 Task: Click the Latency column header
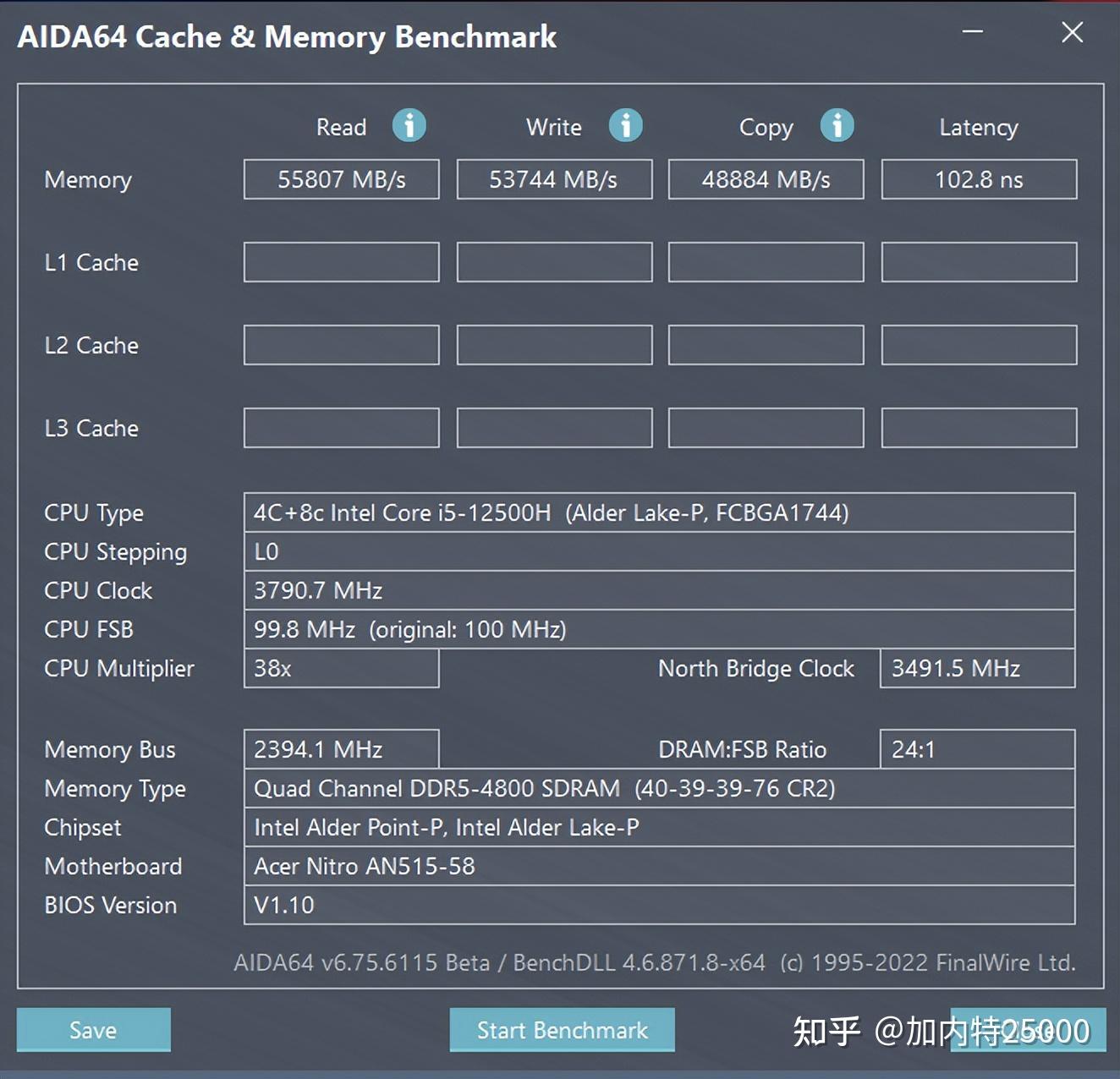pyautogui.click(x=979, y=128)
